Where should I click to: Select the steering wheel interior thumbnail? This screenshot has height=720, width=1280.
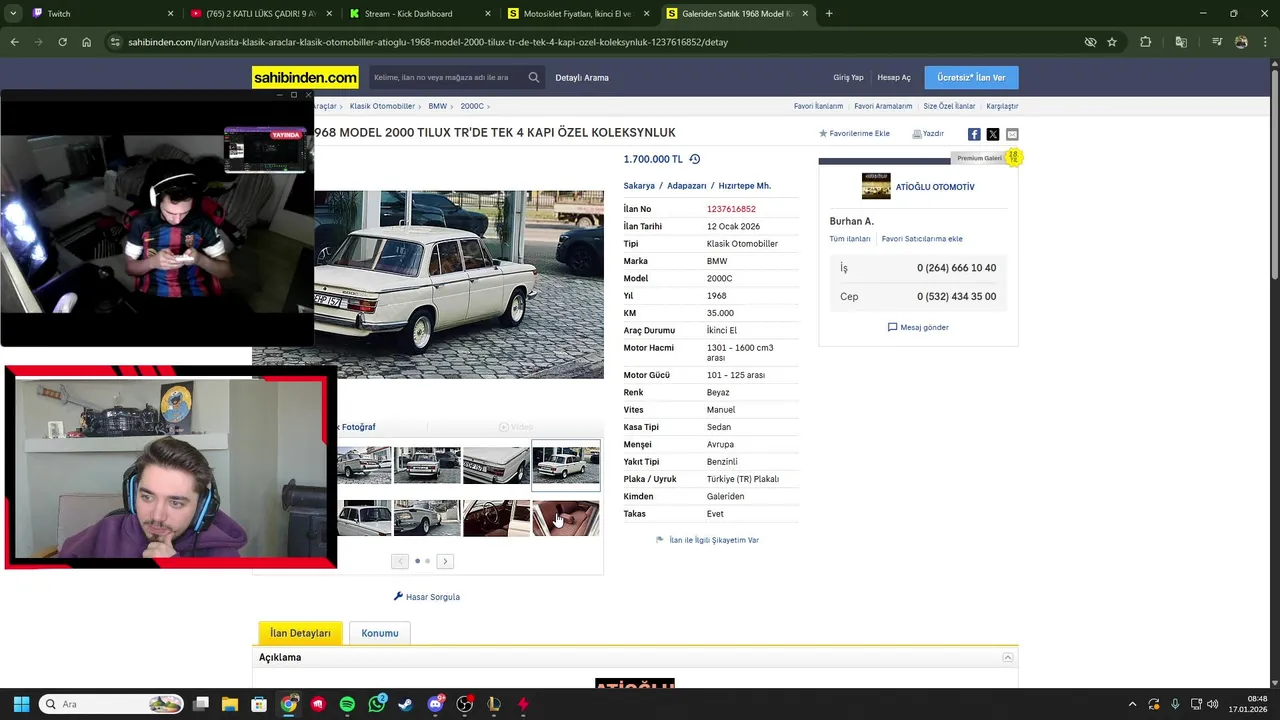pyautogui.click(x=496, y=518)
